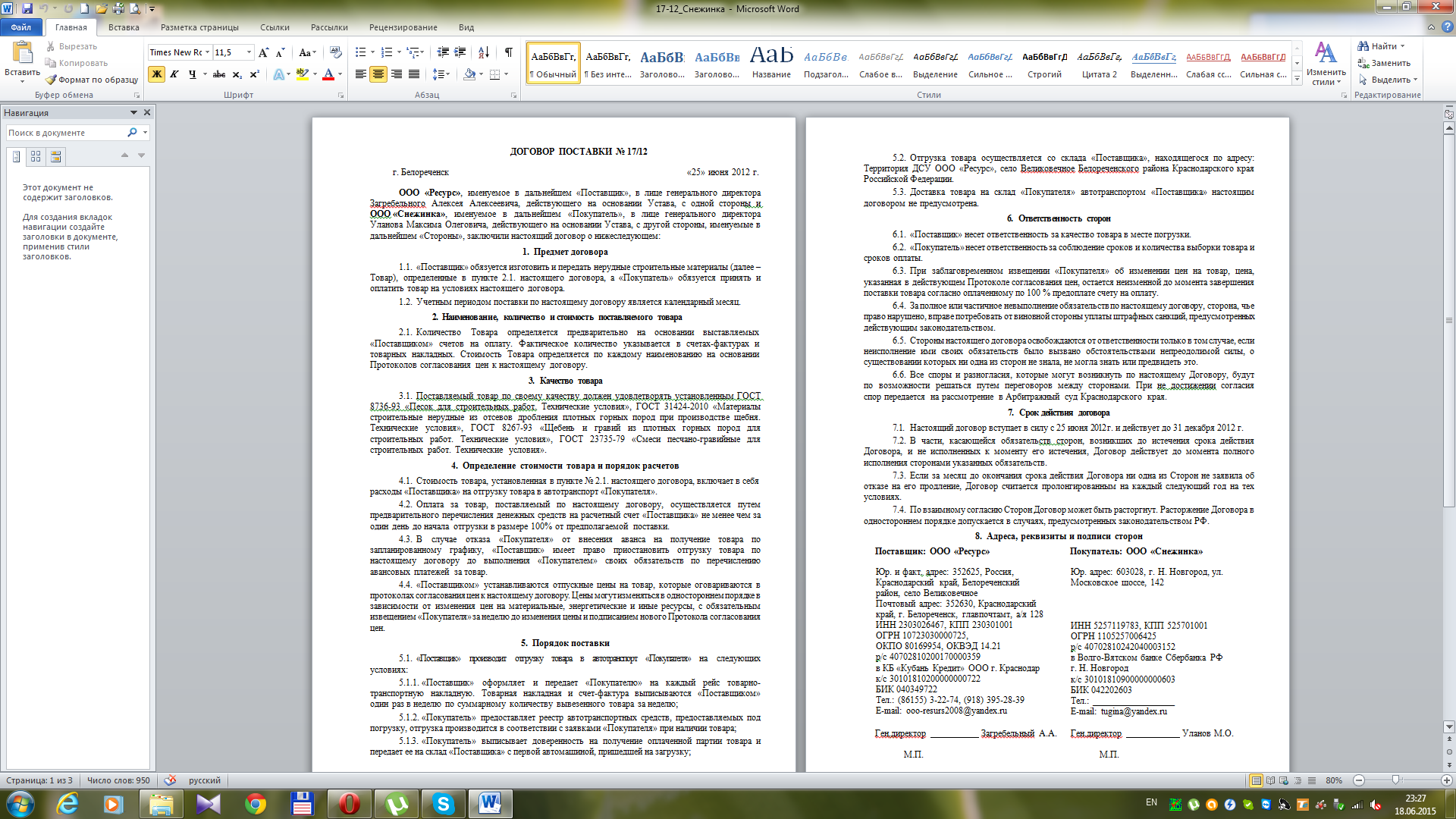The width and height of the screenshot is (1456, 819).
Task: Apply subscript formatting
Action: [237, 74]
